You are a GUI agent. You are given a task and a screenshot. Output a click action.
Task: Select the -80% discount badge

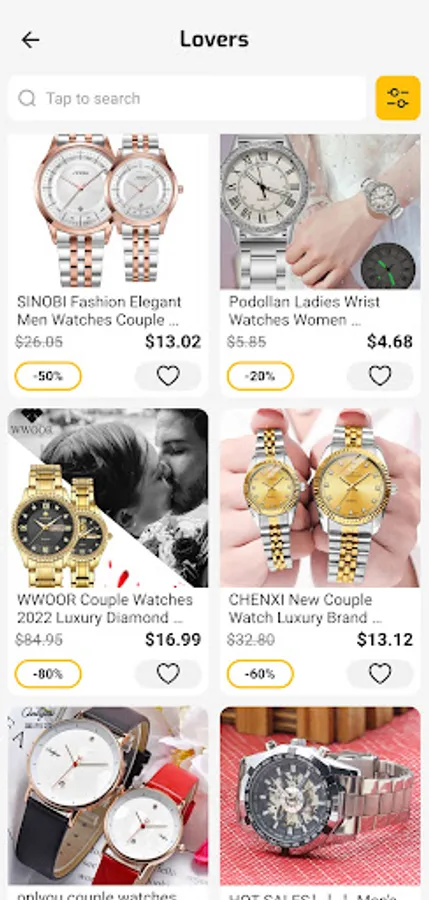click(x=48, y=674)
